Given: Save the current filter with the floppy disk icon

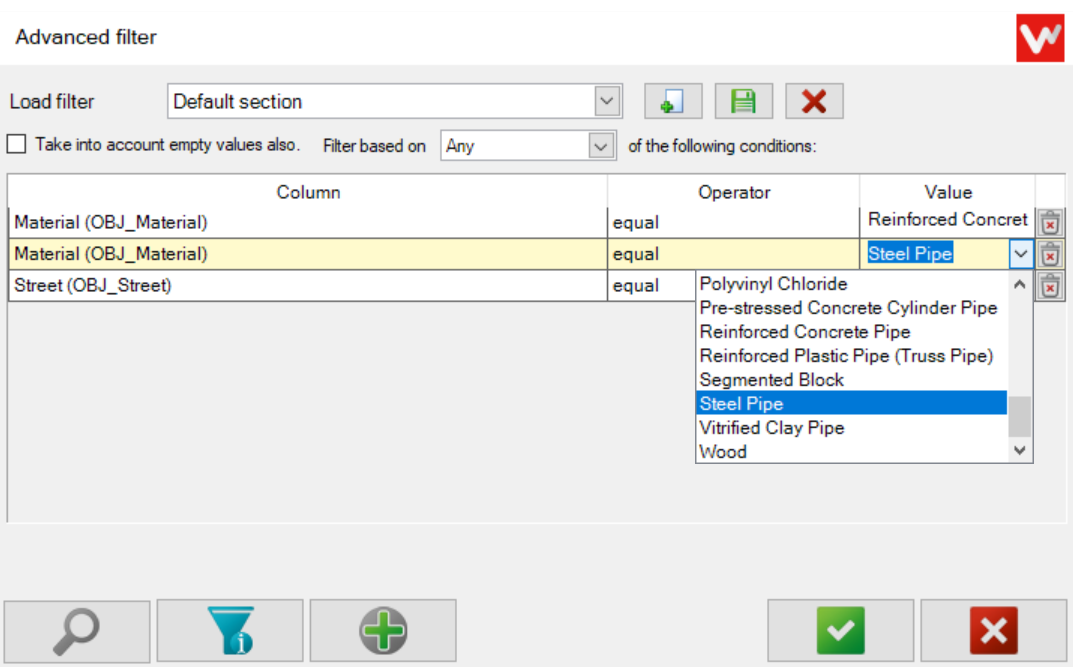Looking at the screenshot, I should point(743,101).
